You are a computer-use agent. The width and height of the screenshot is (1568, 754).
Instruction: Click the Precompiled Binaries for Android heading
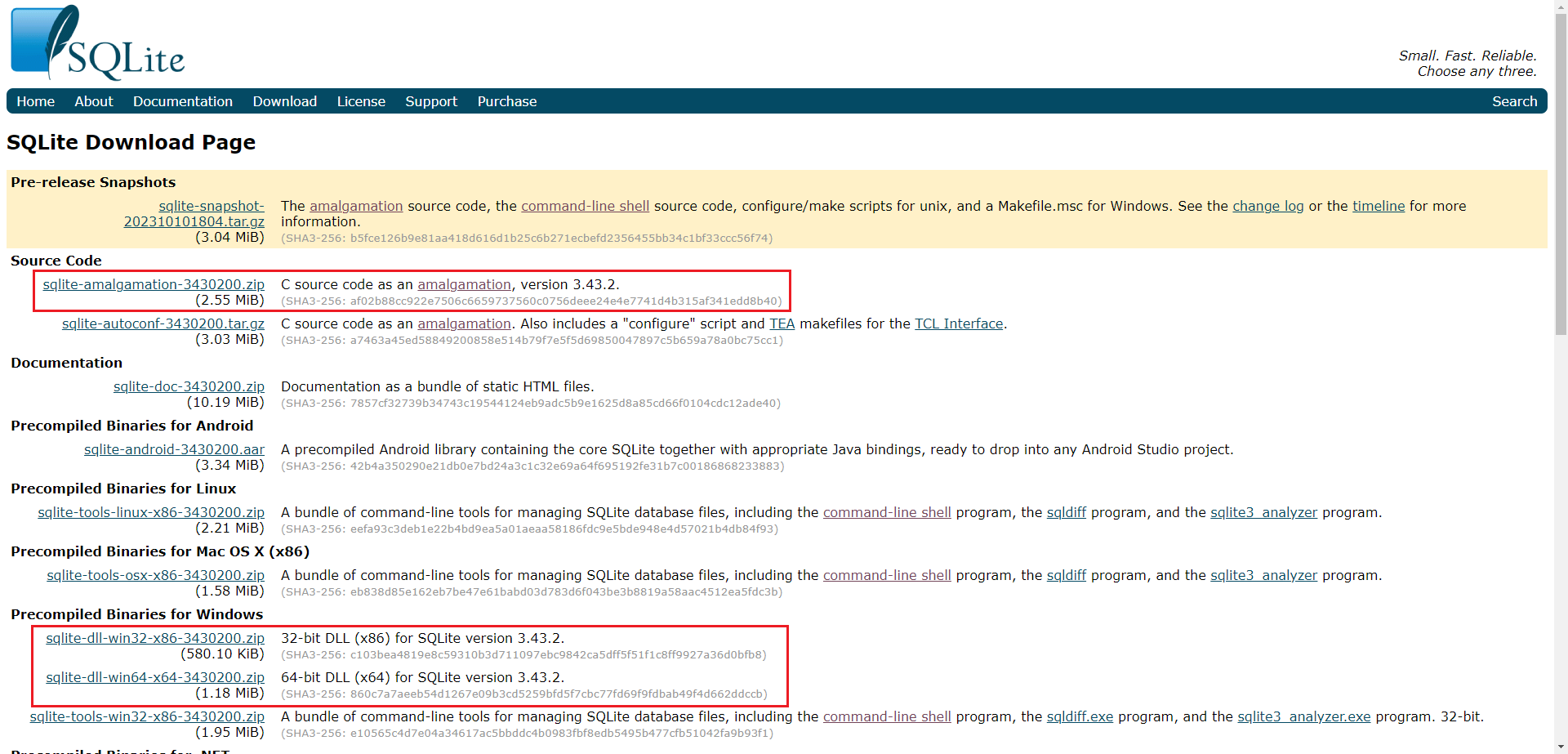point(132,426)
